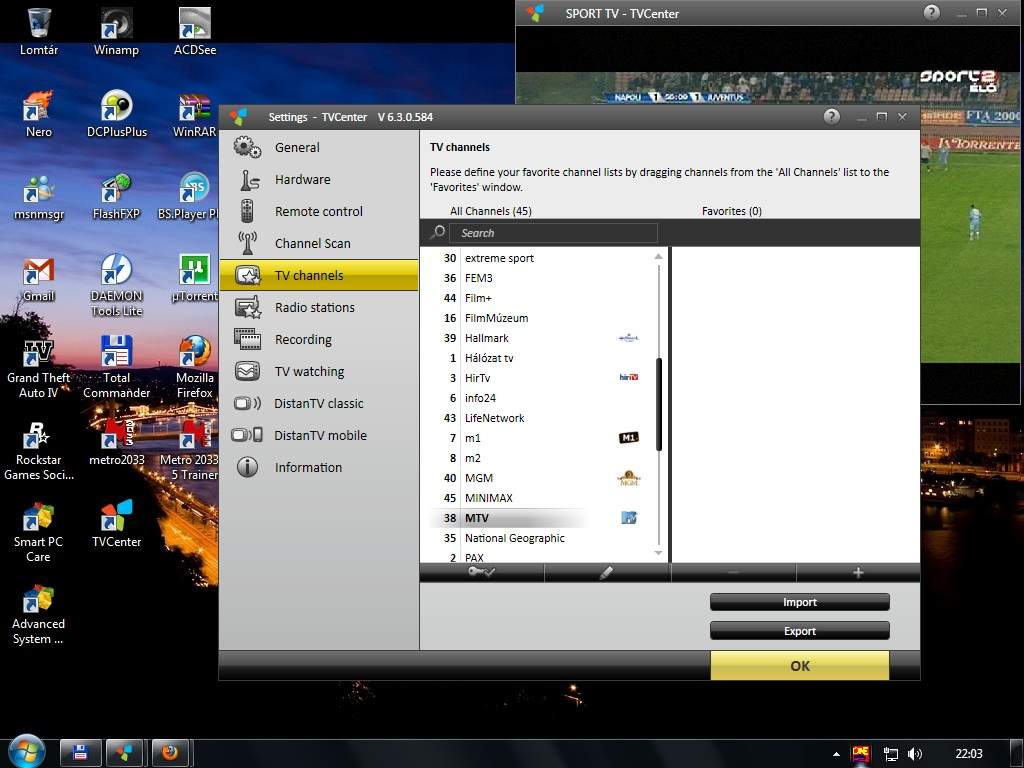Screen dimensions: 1024x768
Task: Open metro2033 desktop icon
Action: tap(116, 443)
